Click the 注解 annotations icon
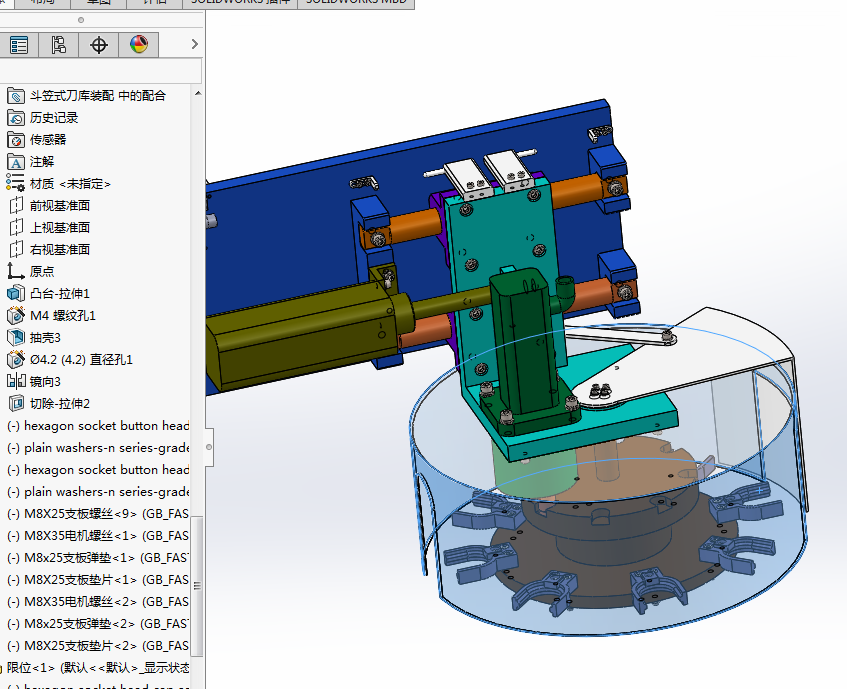The height and width of the screenshot is (689, 847). pos(16,162)
